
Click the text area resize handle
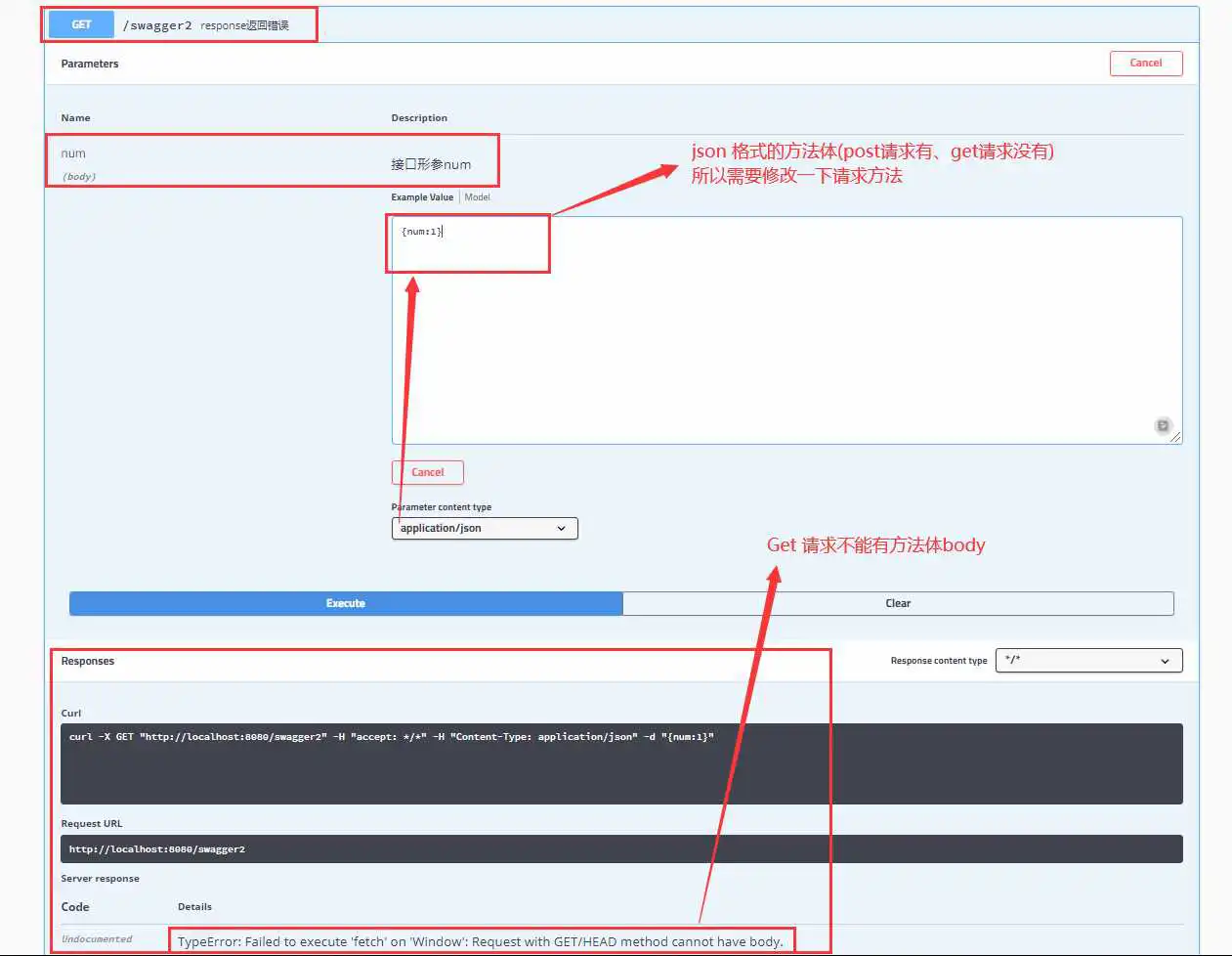pyautogui.click(x=1175, y=438)
